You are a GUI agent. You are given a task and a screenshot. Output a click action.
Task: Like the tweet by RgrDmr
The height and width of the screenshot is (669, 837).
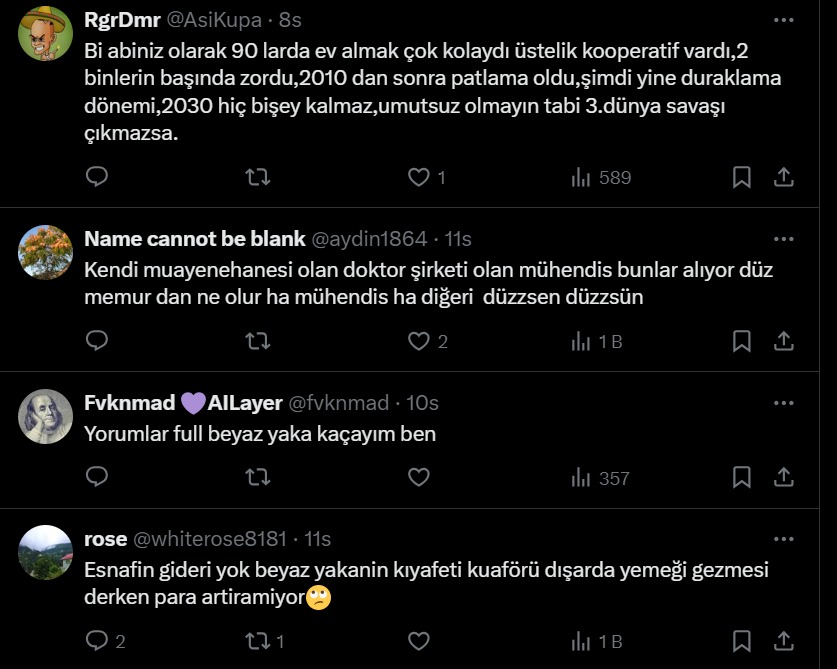coord(419,177)
